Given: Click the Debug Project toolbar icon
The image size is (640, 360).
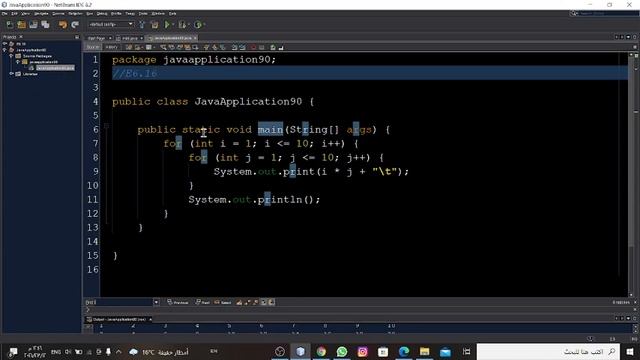Looking at the screenshot, I should (182, 25).
